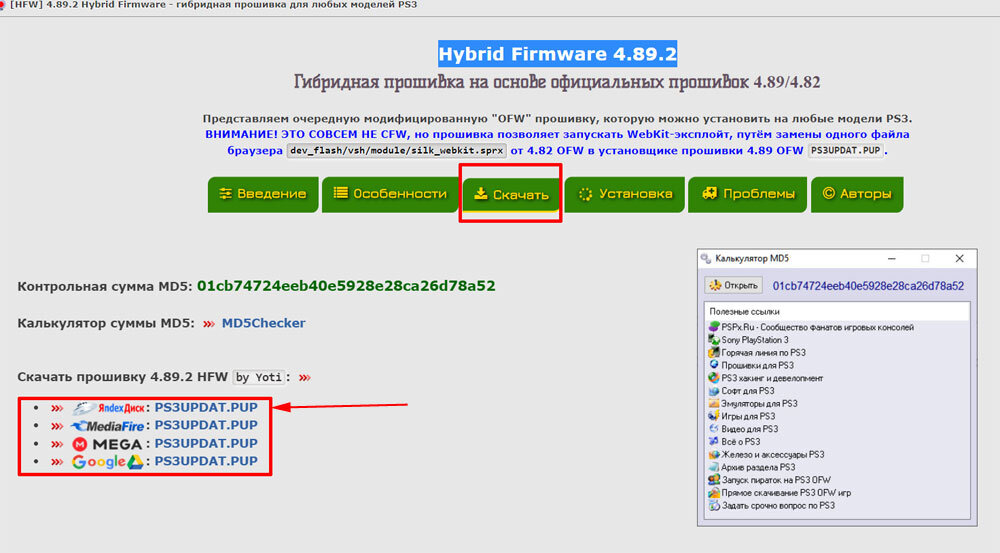The height and width of the screenshot is (553, 1000).
Task: Open Прошивки для PS3 link
Action: click(757, 365)
